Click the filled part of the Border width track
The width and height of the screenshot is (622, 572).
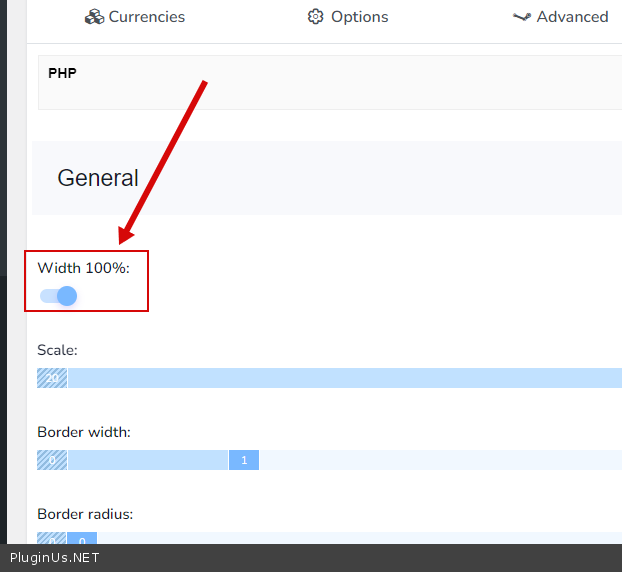click(148, 460)
